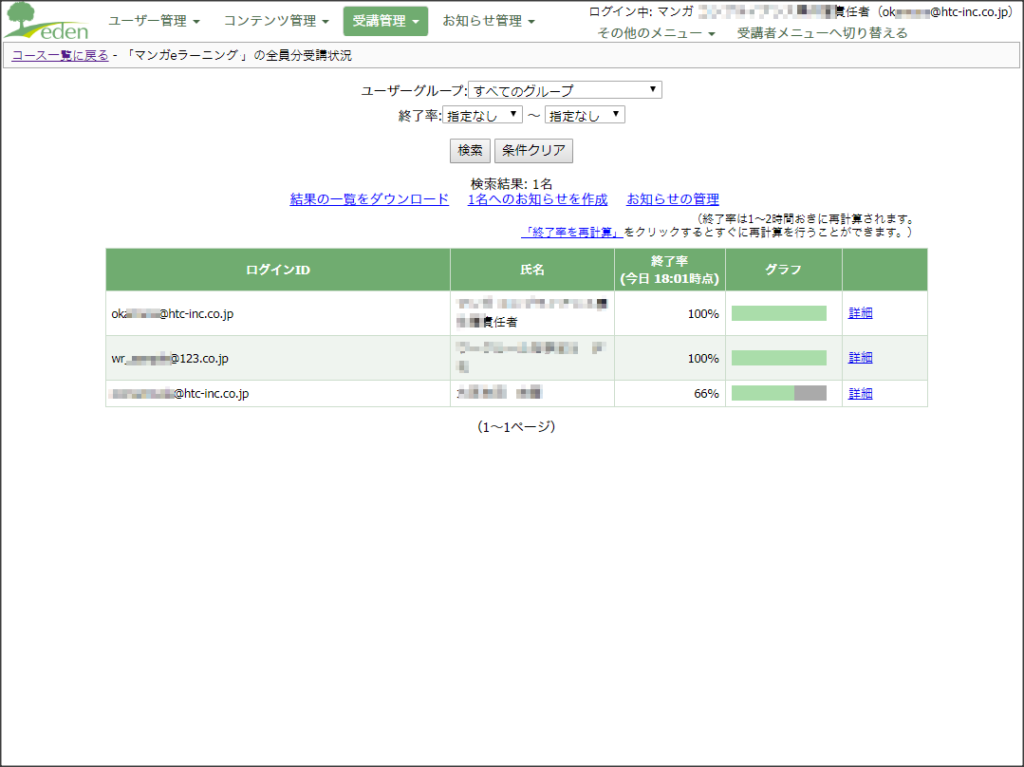1024x767 pixels.
Task: Open 詳細 for the @123.co.jp row
Action: (860, 357)
